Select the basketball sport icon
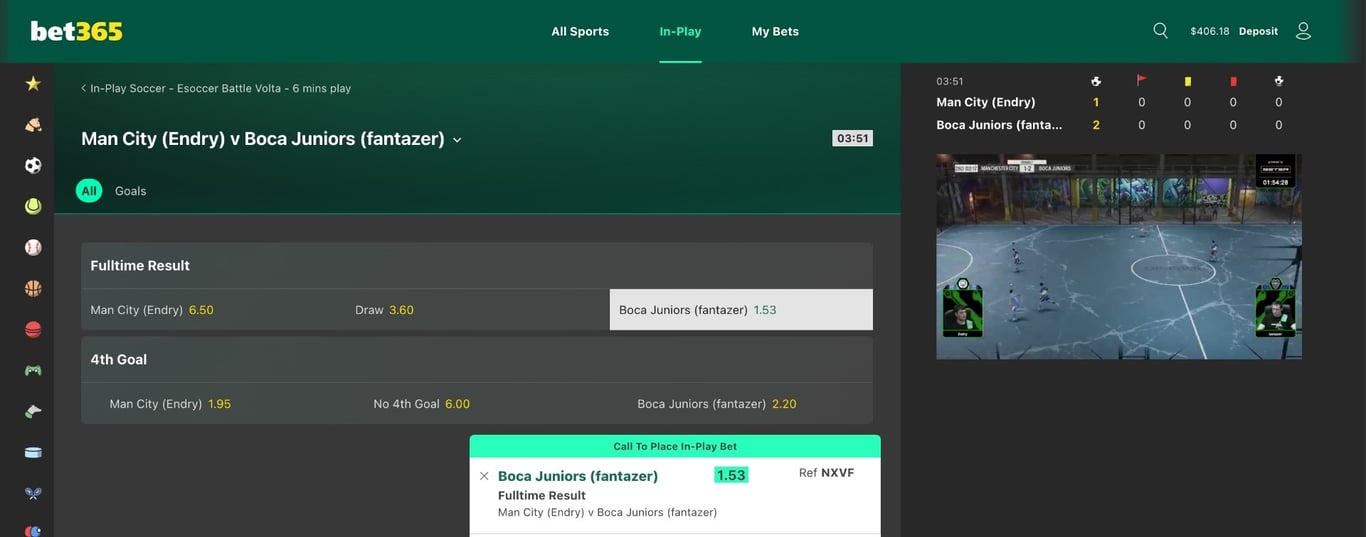Image resolution: width=1366 pixels, height=537 pixels. 33,288
